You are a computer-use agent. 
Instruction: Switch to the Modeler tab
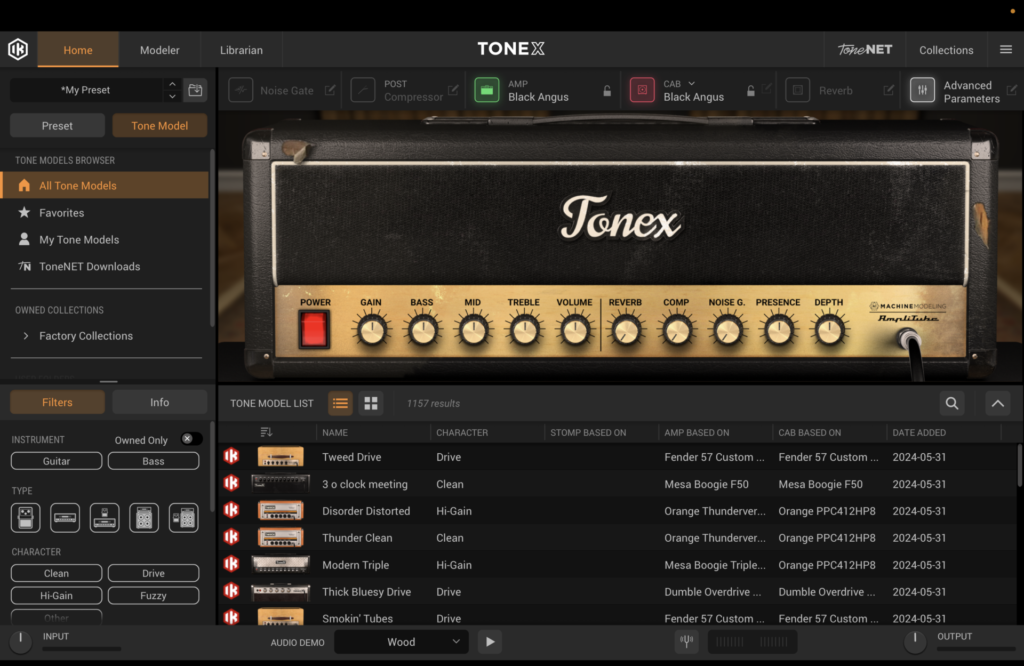pyautogui.click(x=160, y=50)
